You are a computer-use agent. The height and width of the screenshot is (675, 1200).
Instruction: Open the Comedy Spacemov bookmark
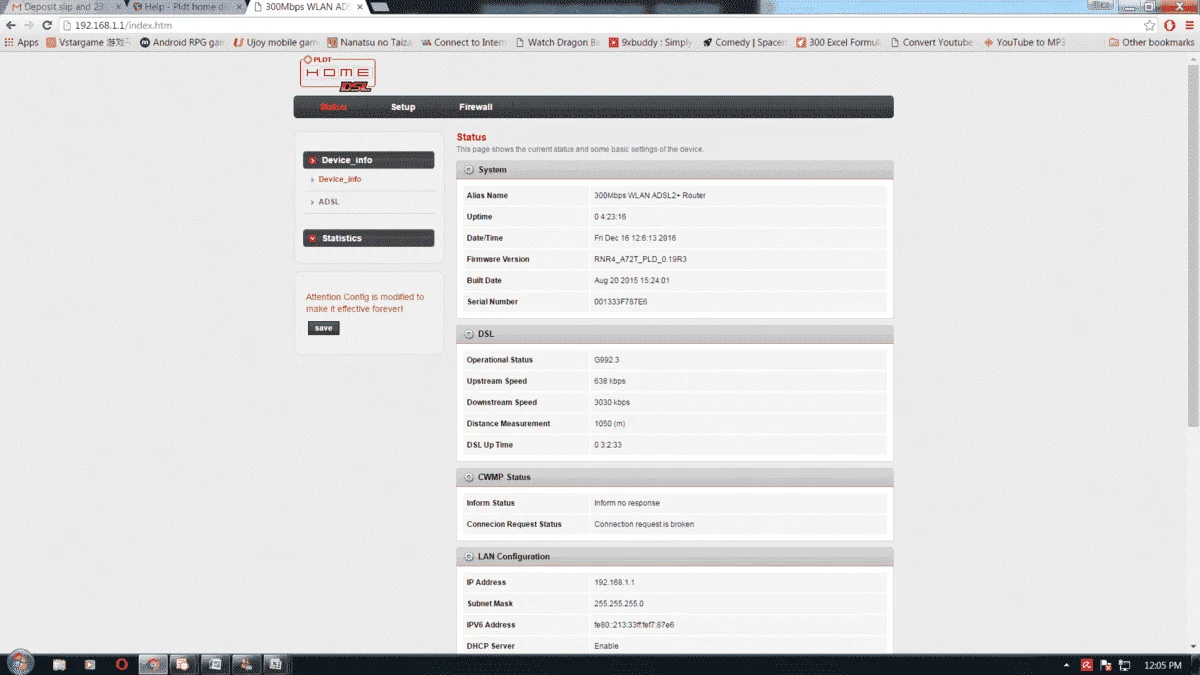pyautogui.click(x=745, y=43)
